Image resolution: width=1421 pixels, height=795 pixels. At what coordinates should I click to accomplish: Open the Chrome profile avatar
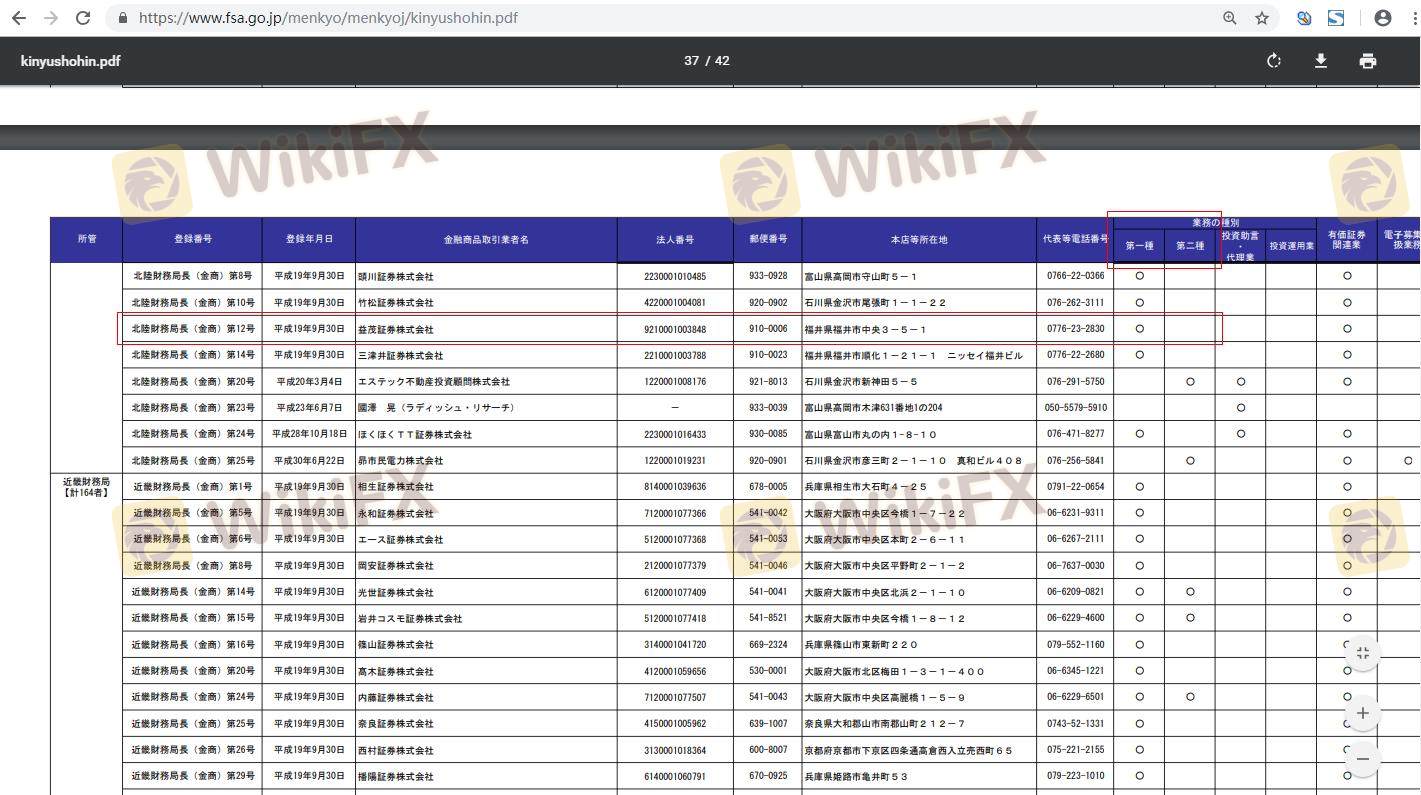coord(1383,18)
